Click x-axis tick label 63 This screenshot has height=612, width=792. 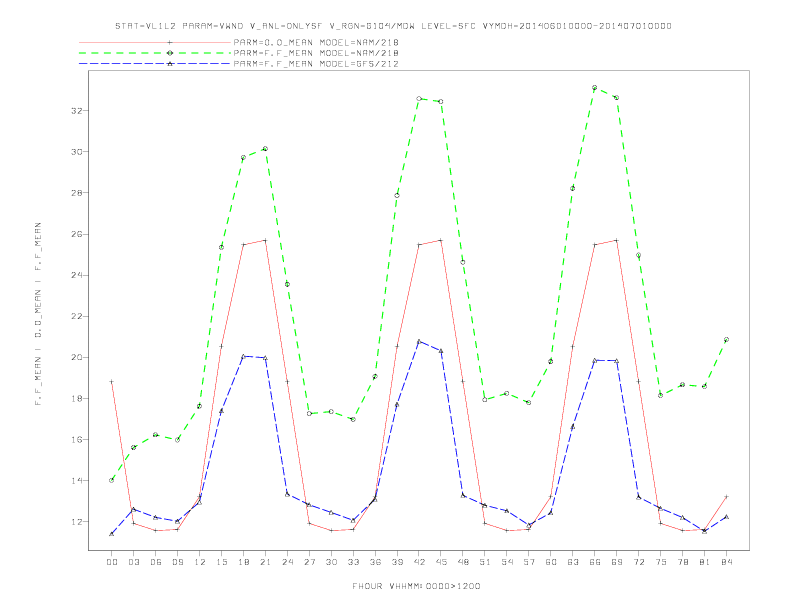[573, 562]
